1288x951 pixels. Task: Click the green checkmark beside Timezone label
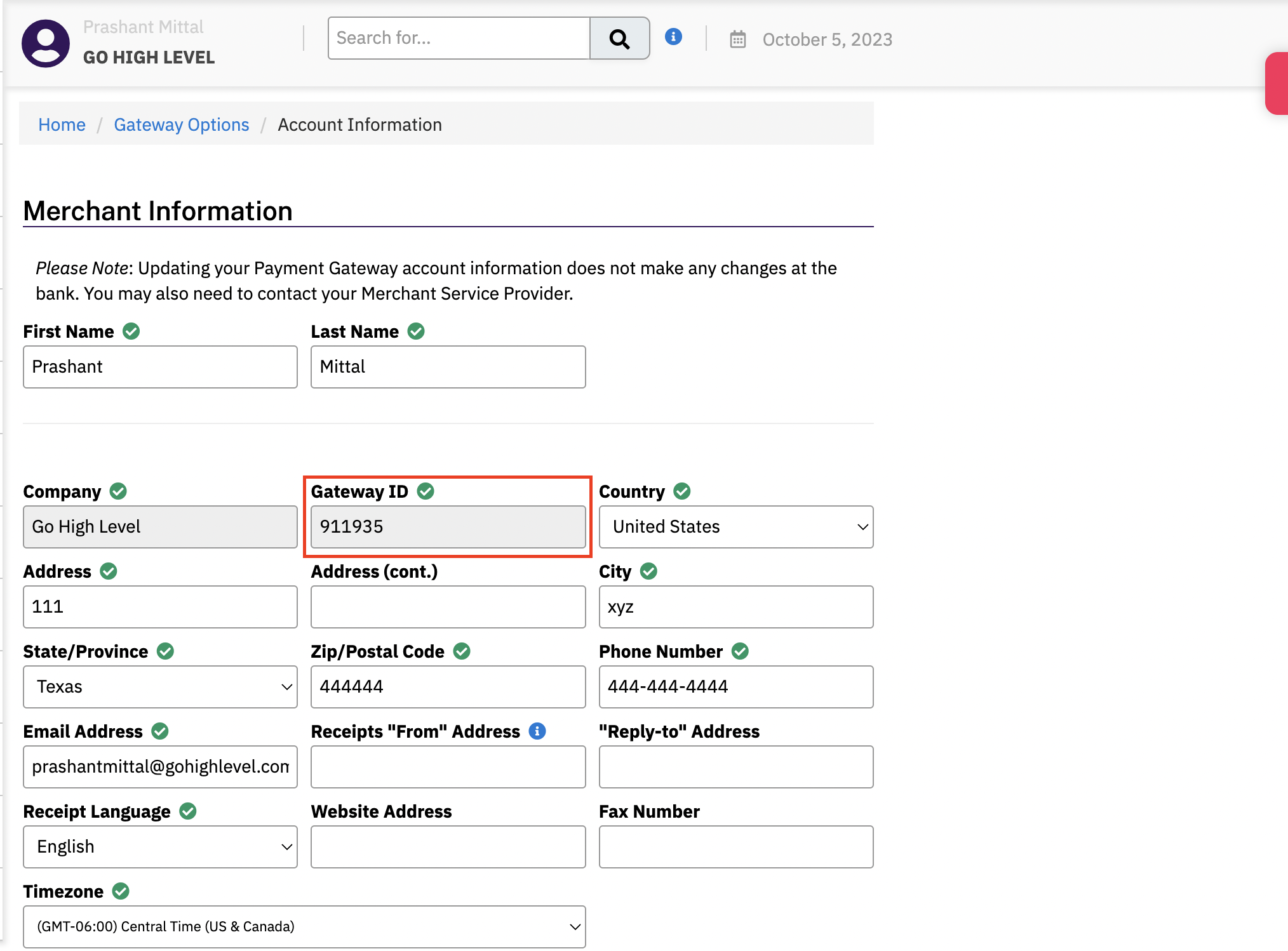[x=121, y=891]
